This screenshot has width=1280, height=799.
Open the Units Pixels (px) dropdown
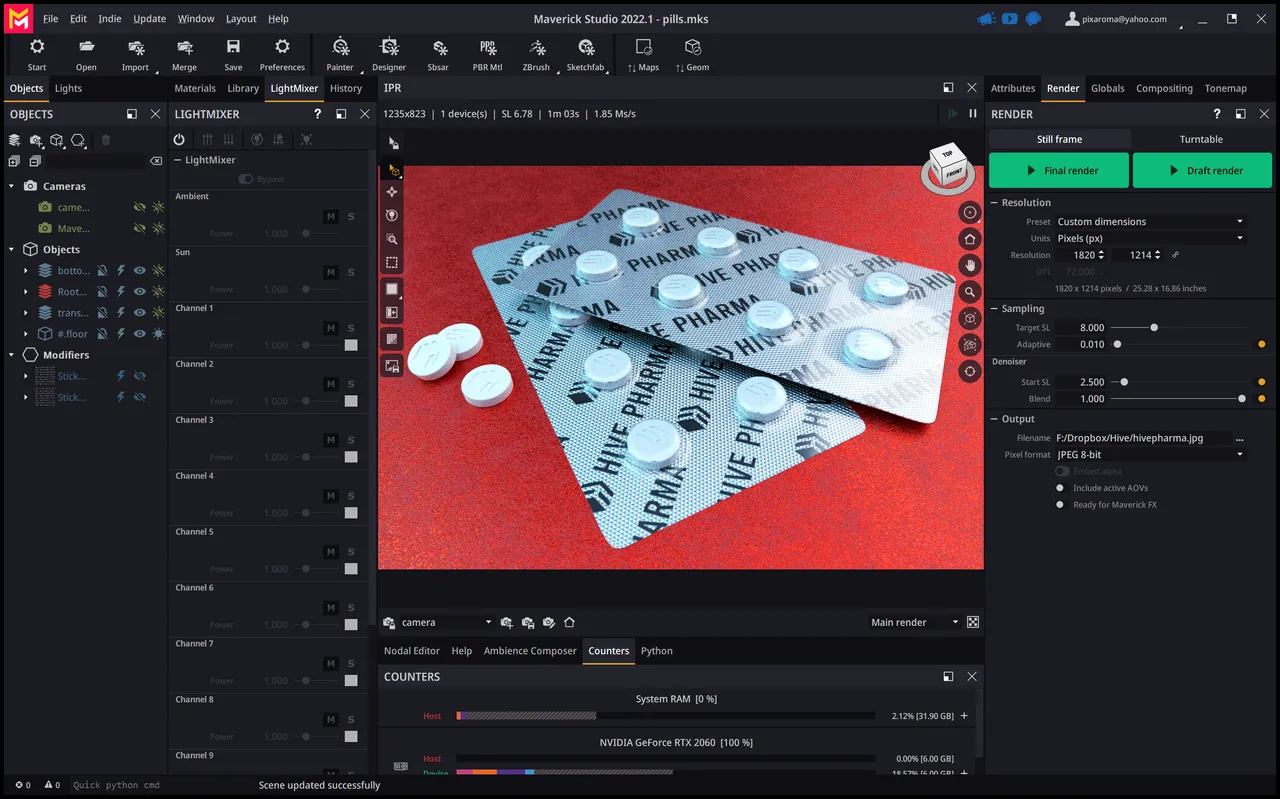1150,238
